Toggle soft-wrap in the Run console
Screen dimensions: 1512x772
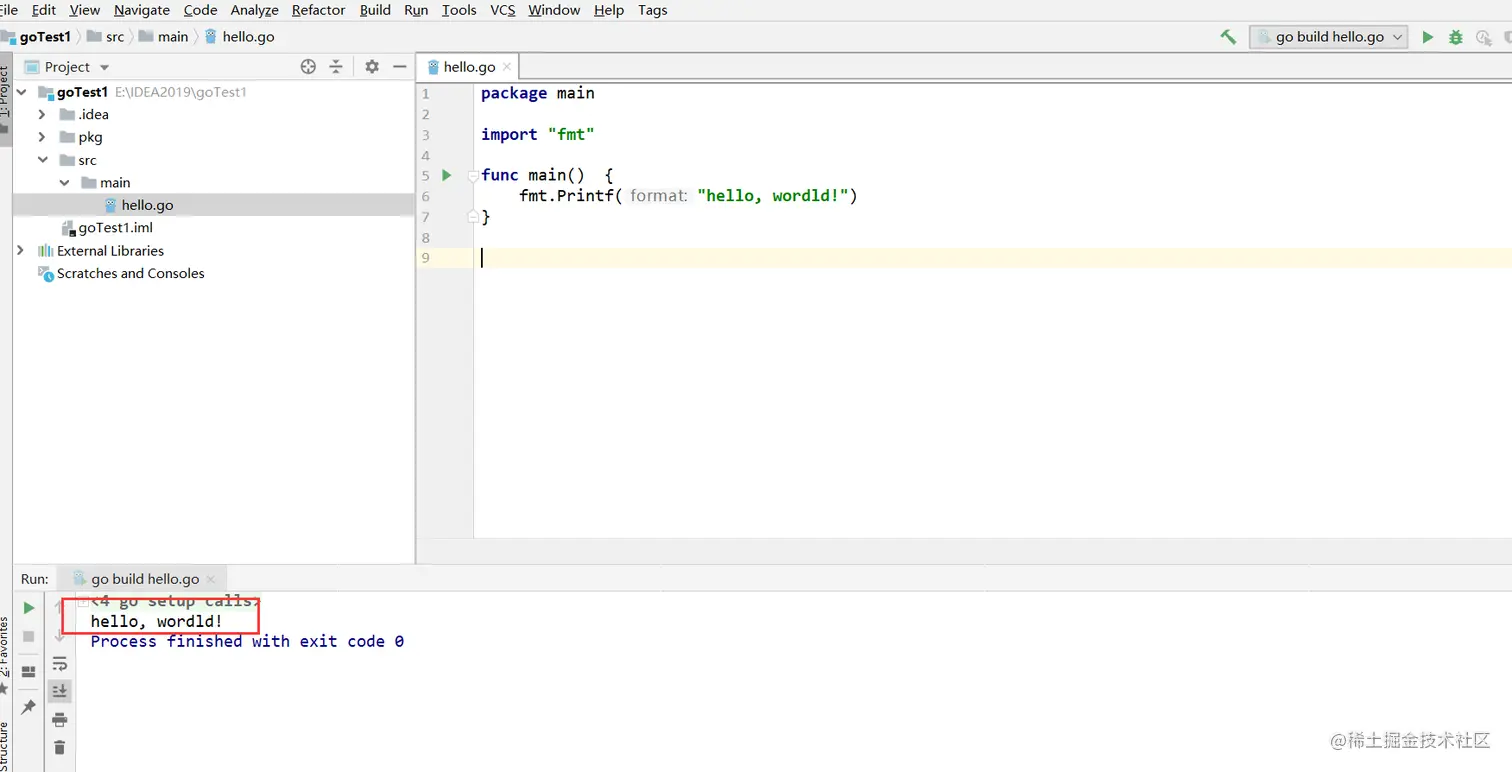59,664
